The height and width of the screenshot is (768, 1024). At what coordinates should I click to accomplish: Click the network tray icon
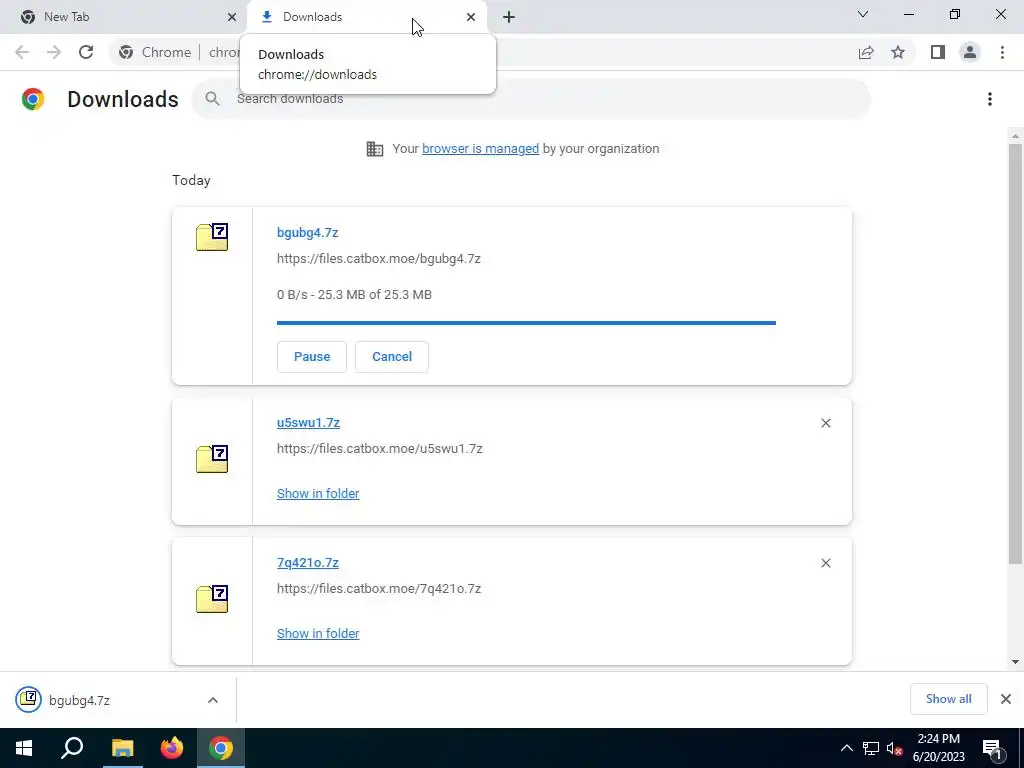tap(871, 748)
